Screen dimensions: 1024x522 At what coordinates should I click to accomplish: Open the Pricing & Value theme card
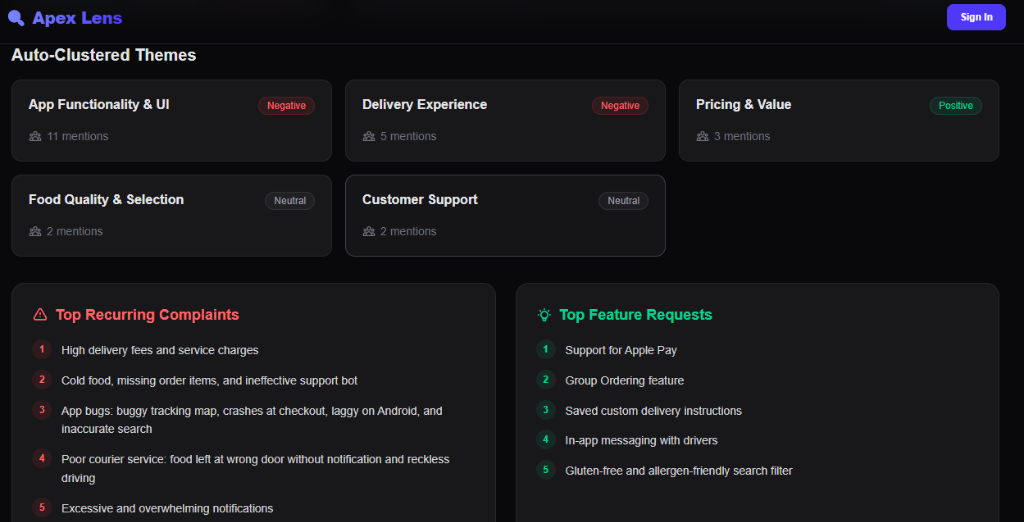pyautogui.click(x=839, y=120)
